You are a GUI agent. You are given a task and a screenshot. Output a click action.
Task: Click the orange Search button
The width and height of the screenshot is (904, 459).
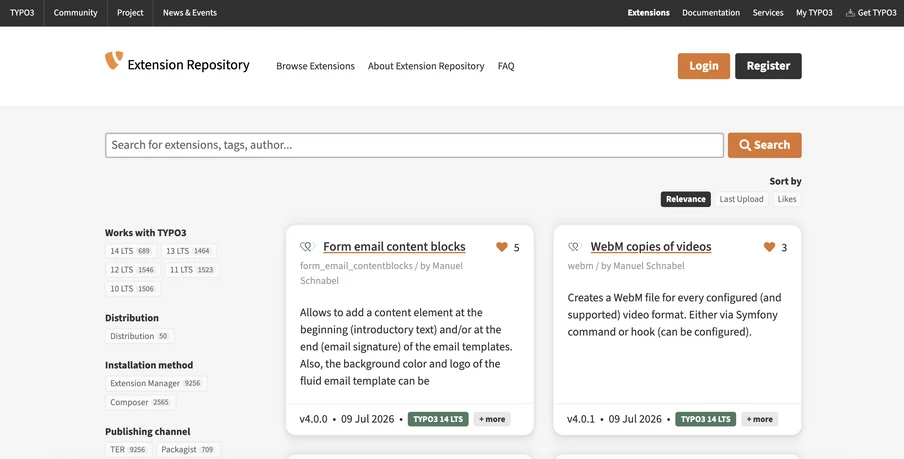click(x=764, y=145)
